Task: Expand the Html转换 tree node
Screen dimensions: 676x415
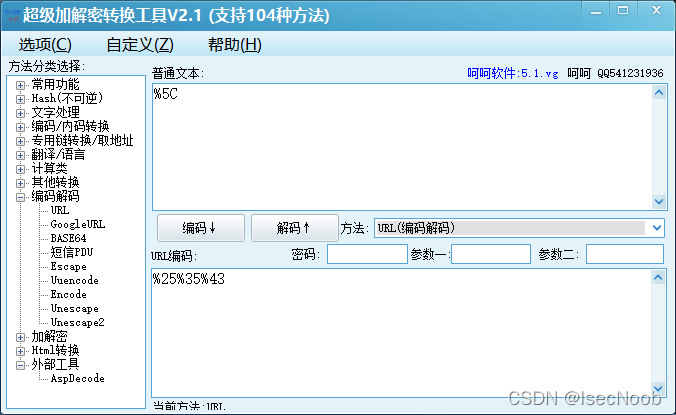Action: pyautogui.click(x=20, y=351)
